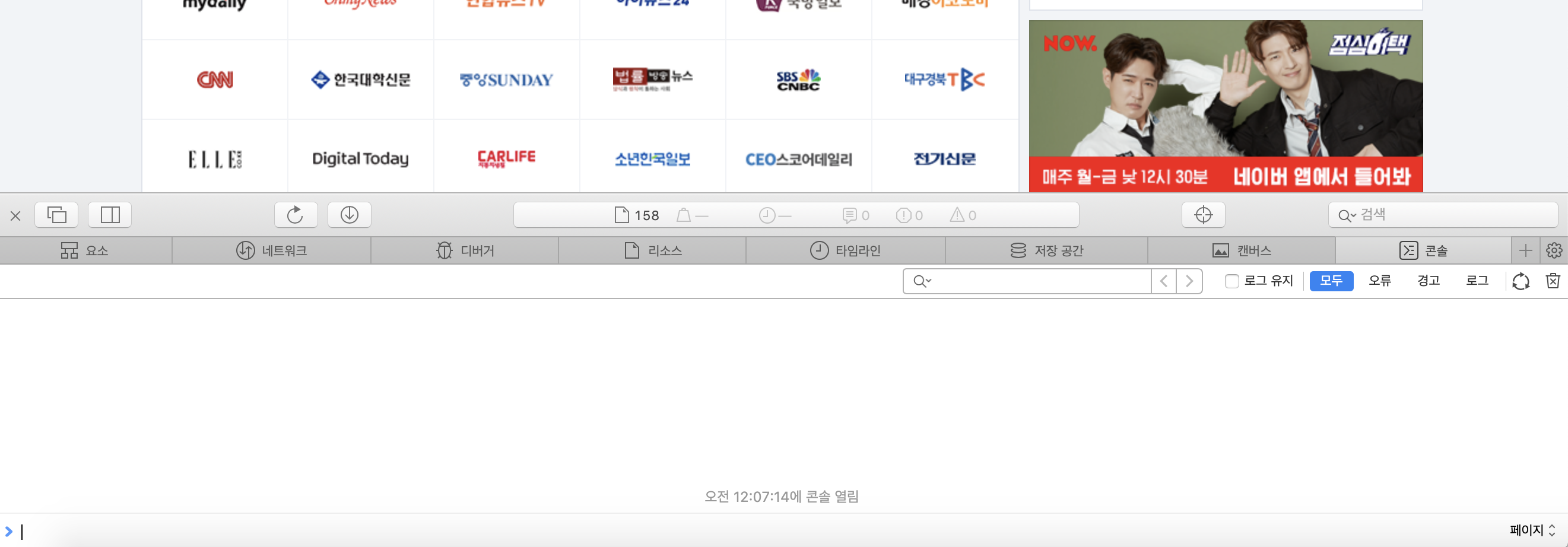Detach inspector into separate window icon
This screenshot has width=1568, height=547.
click(56, 215)
